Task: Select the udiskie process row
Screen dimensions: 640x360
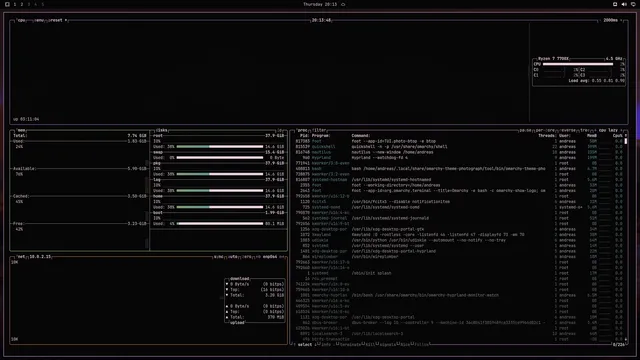Action: [x=459, y=240]
